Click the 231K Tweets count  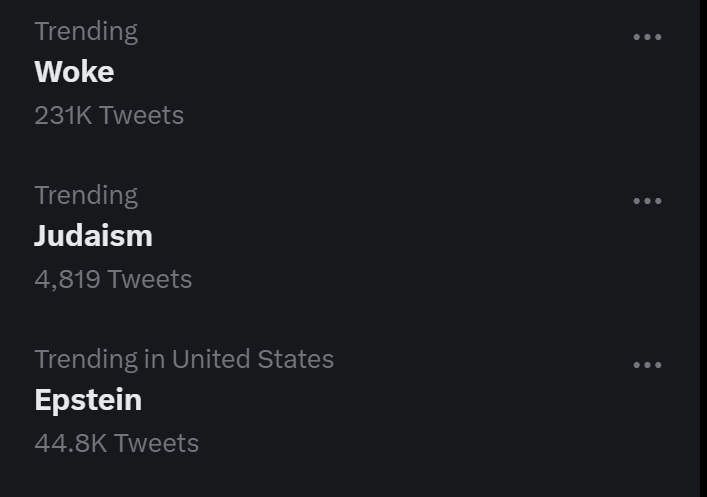click(x=109, y=115)
